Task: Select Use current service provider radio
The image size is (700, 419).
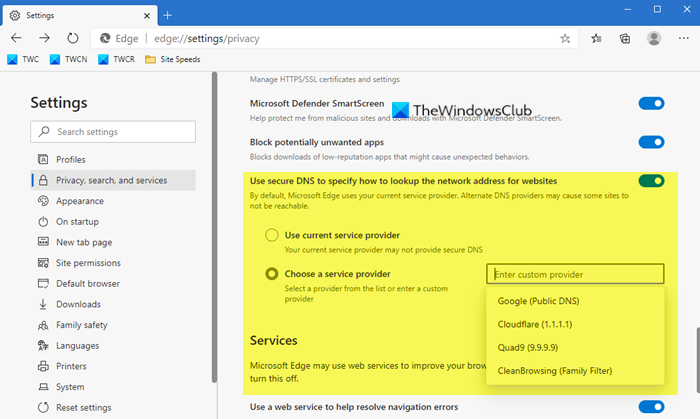Action: pyautogui.click(x=271, y=235)
